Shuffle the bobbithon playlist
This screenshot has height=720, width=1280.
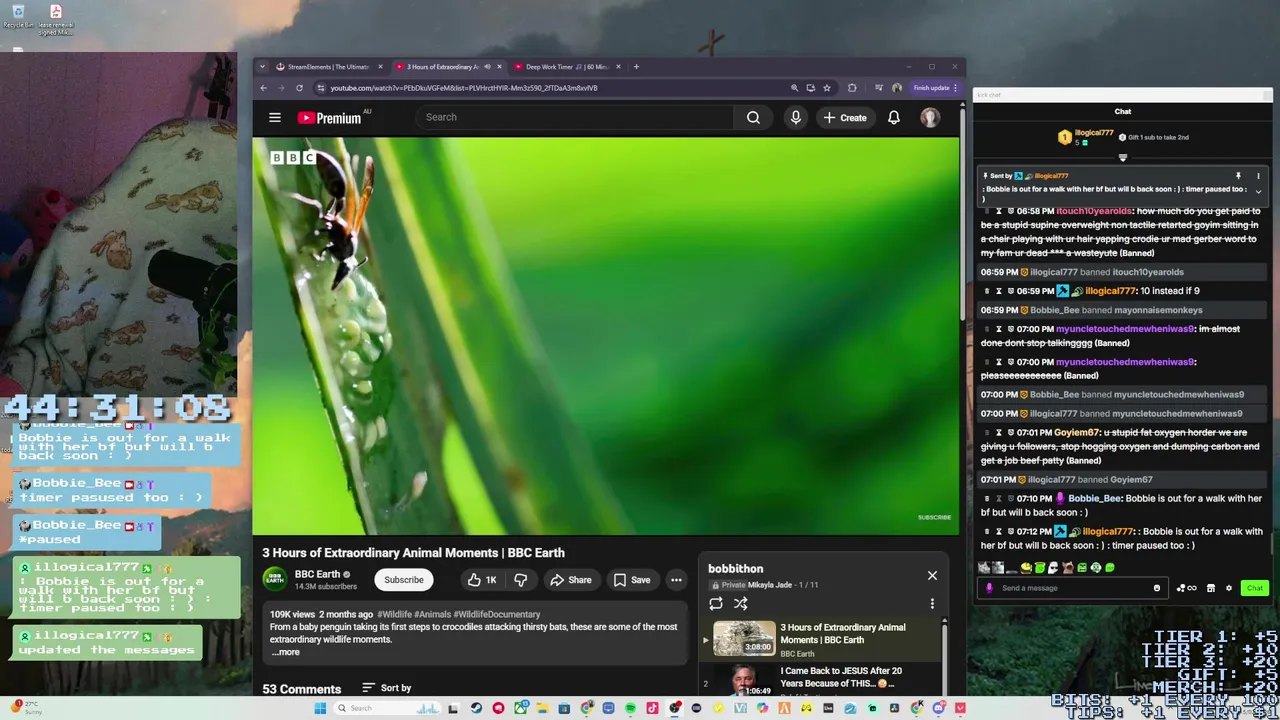[x=741, y=603]
